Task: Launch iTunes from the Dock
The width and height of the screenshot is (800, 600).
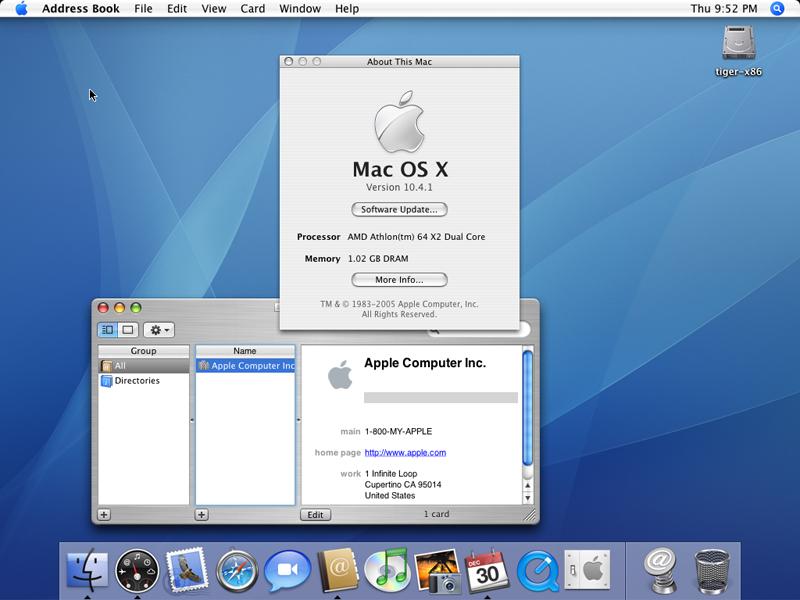Action: click(386, 571)
